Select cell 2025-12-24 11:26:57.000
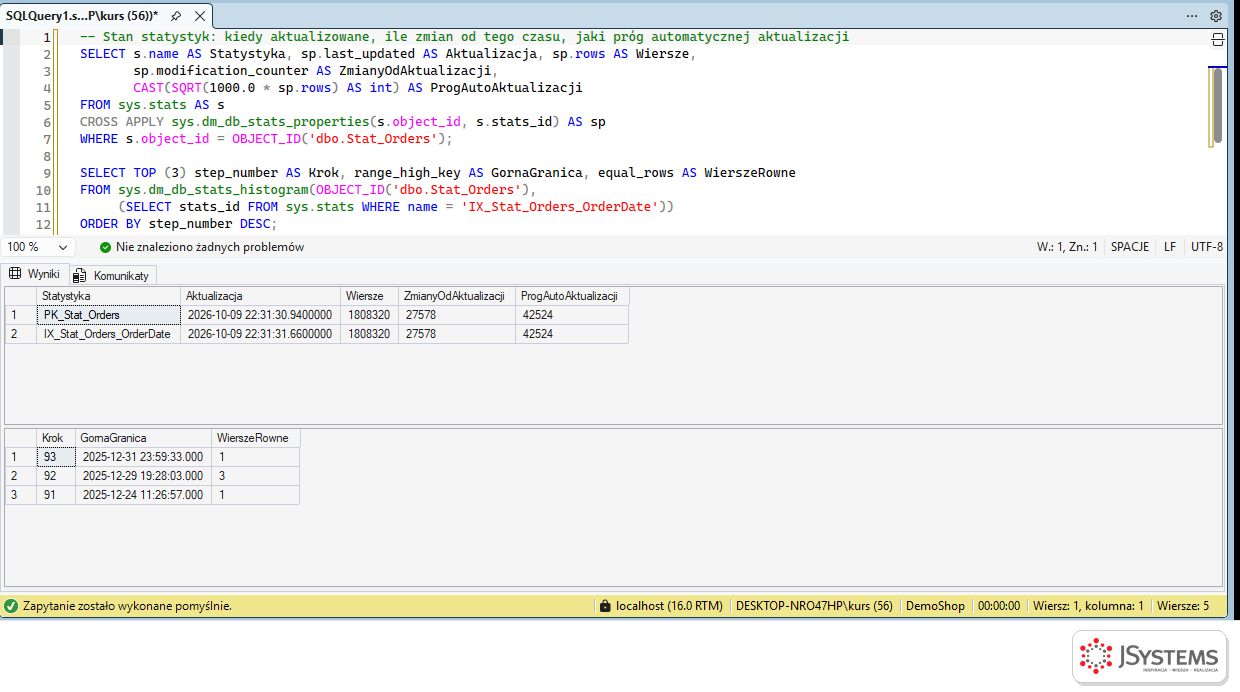1240x692 pixels. [143, 495]
